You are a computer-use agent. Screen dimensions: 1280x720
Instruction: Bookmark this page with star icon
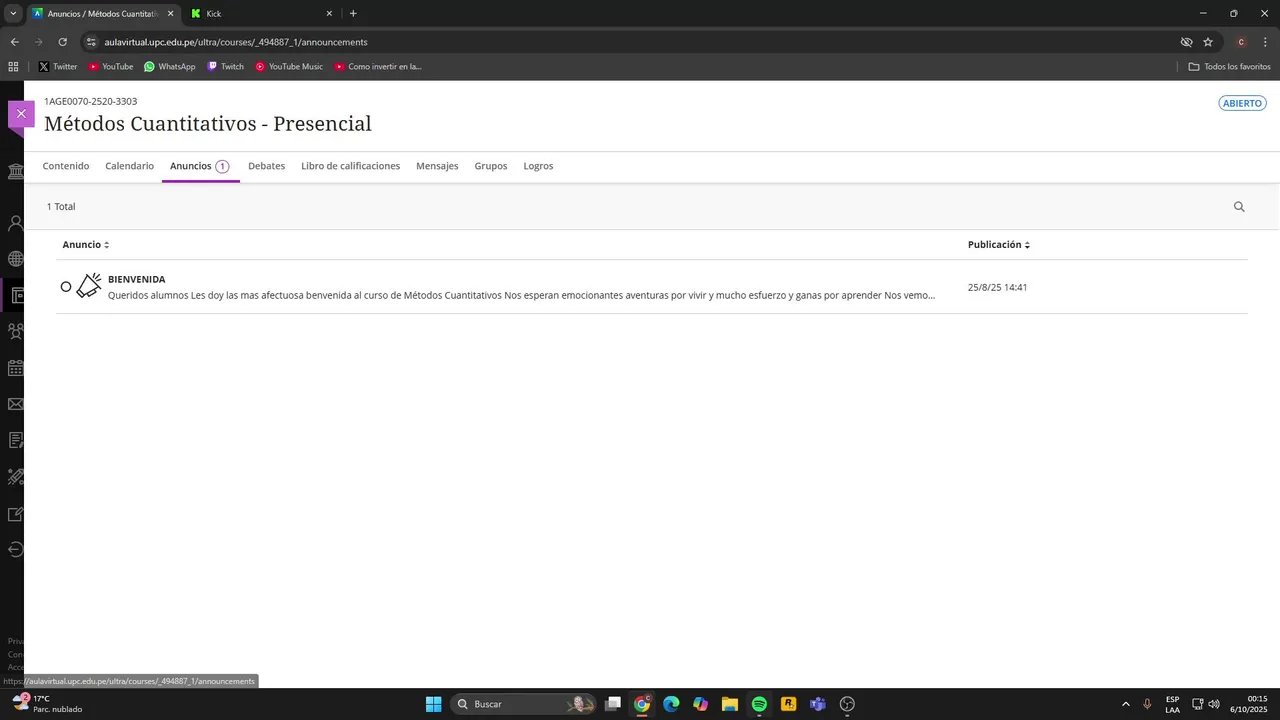[1208, 42]
